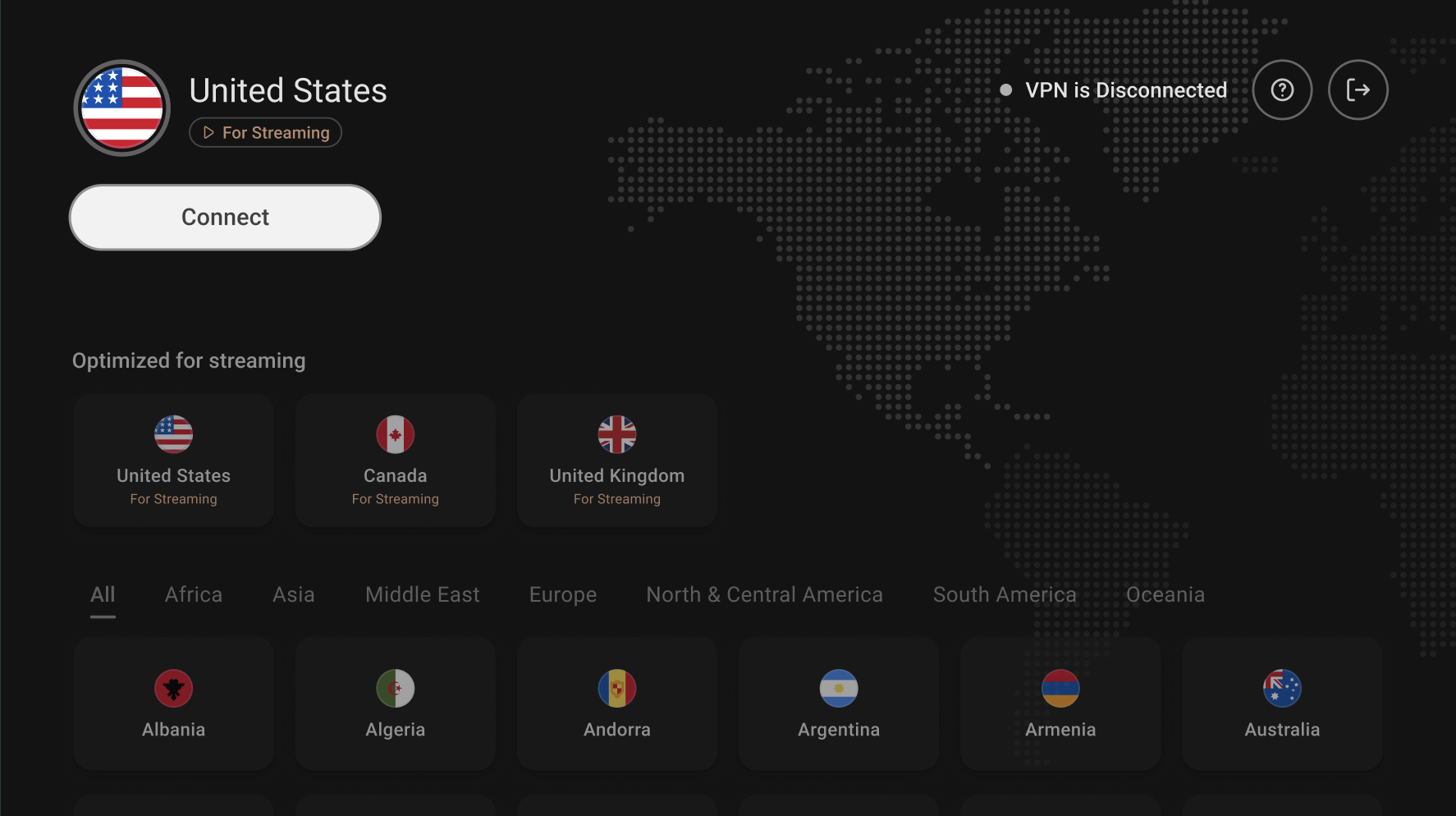Screen dimensions: 1456x816
Task: Pick the Argentina flag icon
Action: pyautogui.click(x=839, y=688)
